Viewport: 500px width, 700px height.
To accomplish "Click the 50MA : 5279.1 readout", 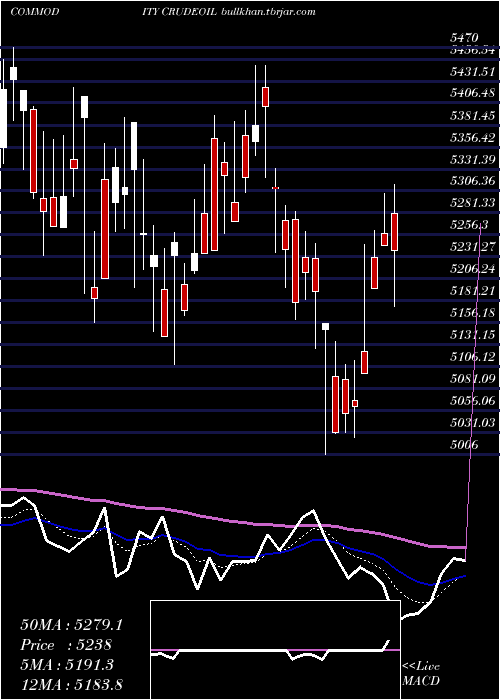I will point(71,625).
